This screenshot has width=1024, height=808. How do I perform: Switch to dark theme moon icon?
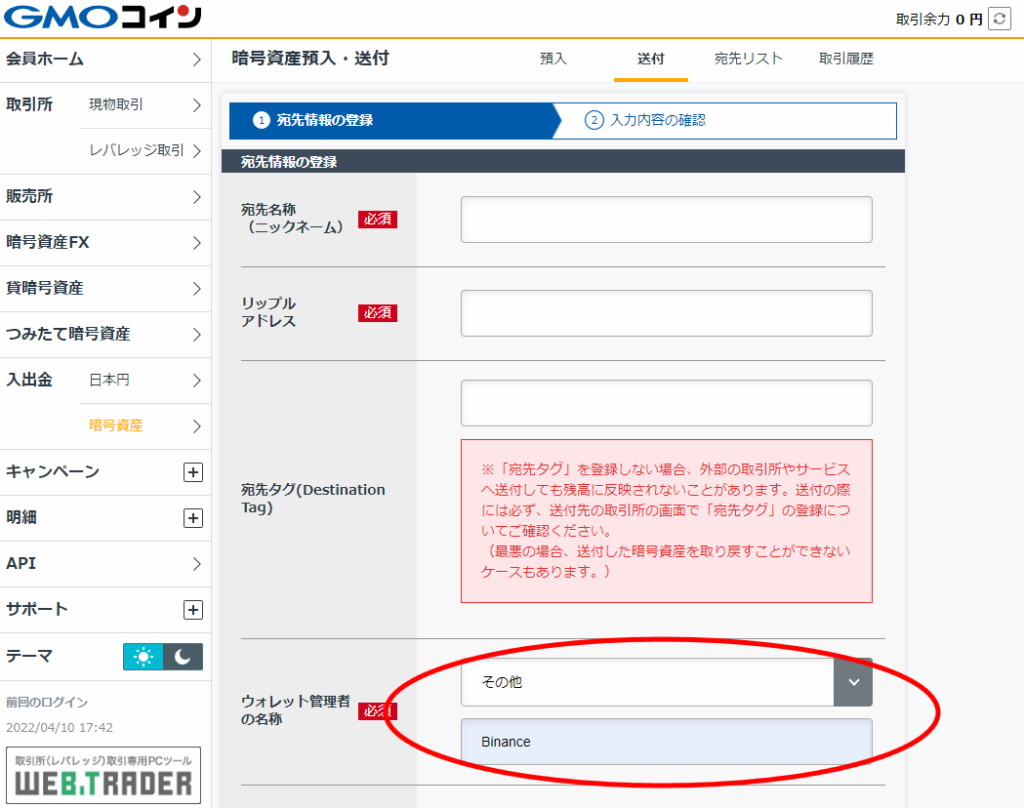[x=183, y=656]
